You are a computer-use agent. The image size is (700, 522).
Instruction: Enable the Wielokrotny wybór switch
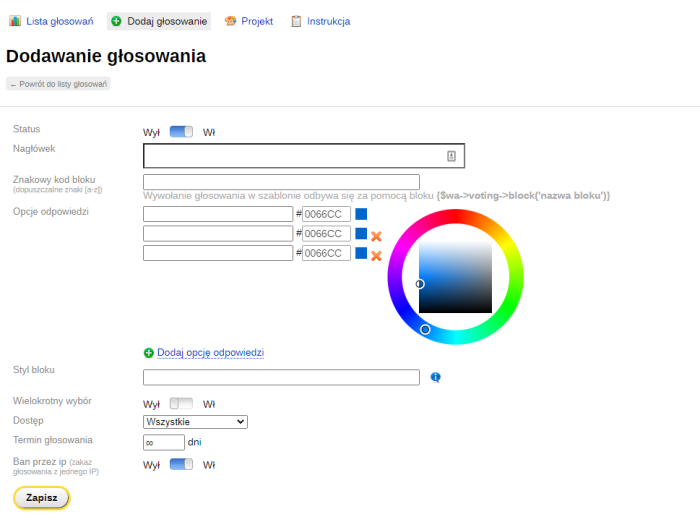(181, 404)
